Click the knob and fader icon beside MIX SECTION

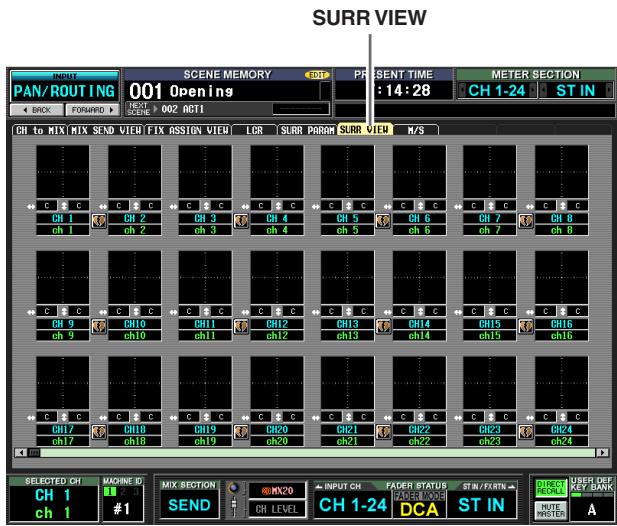click(234, 500)
